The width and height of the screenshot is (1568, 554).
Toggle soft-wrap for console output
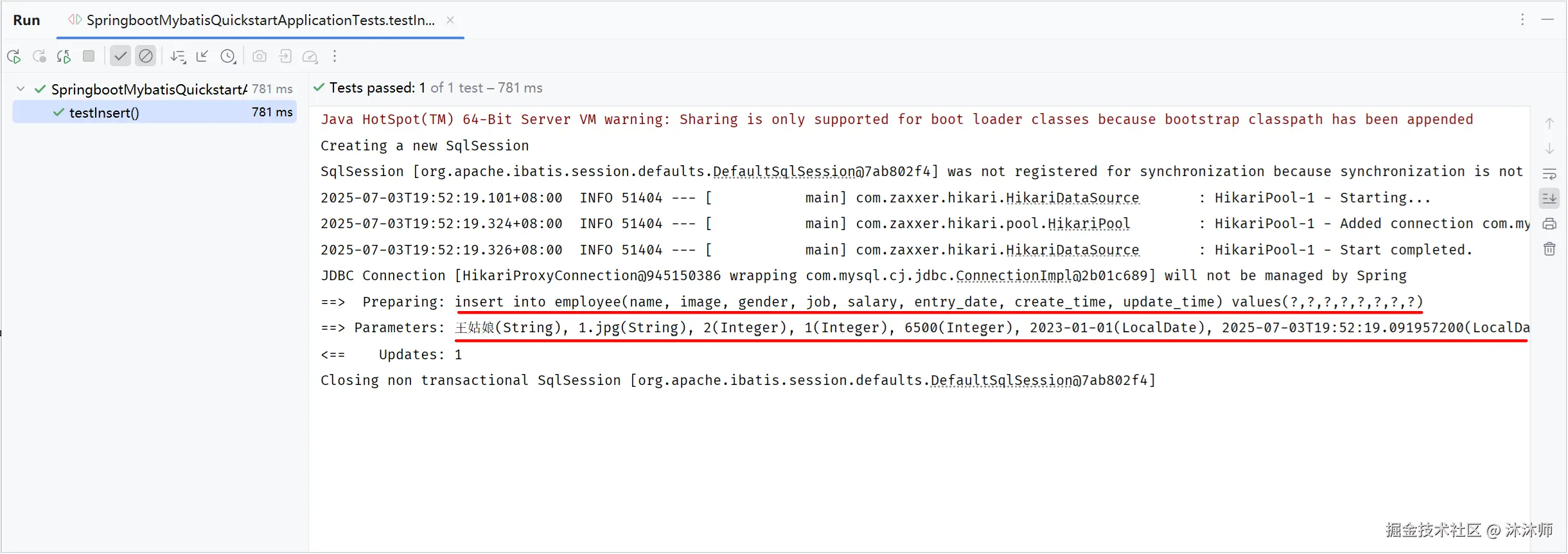point(1549,174)
